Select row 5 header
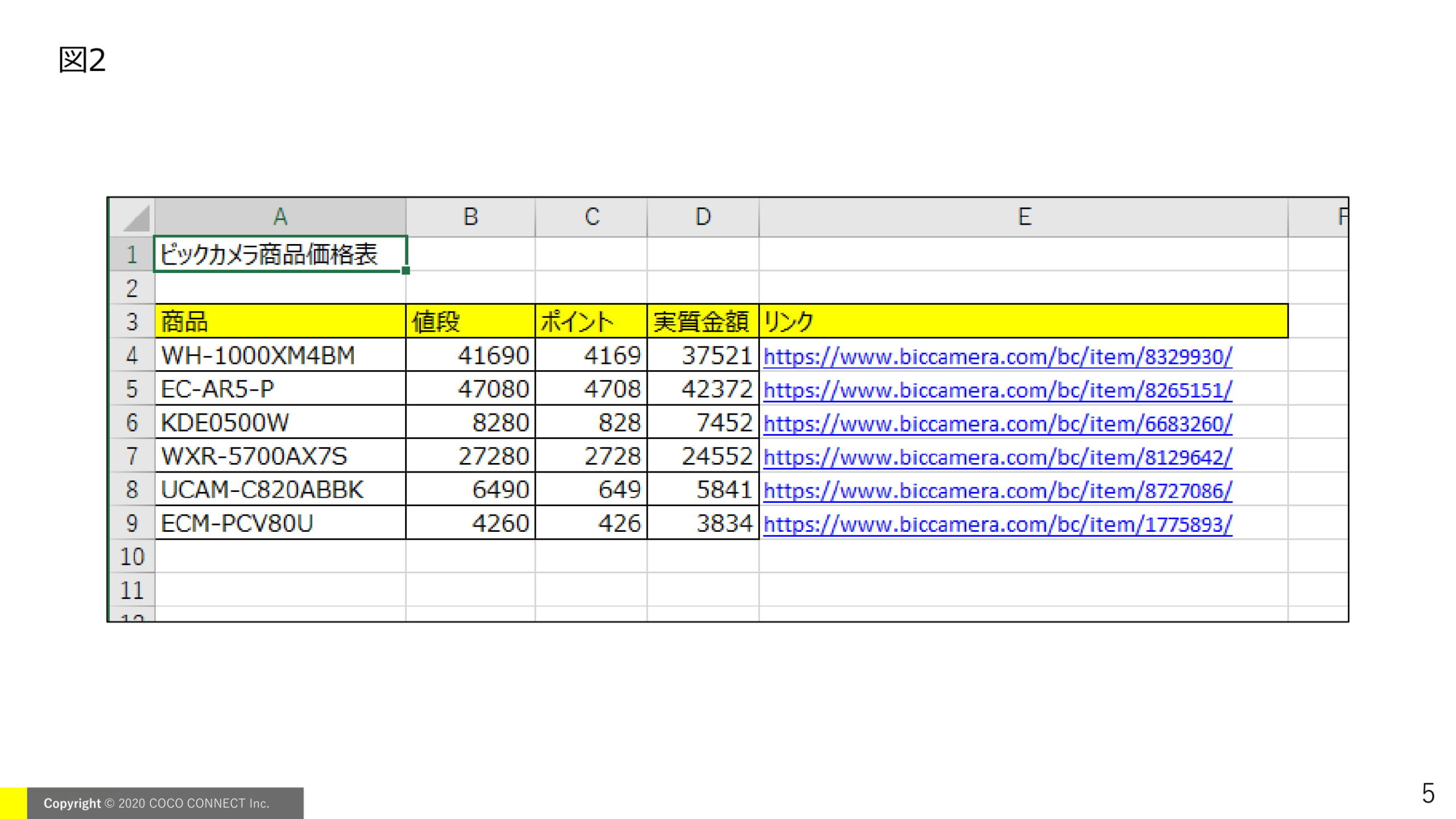The image size is (1456, 819). click(132, 388)
